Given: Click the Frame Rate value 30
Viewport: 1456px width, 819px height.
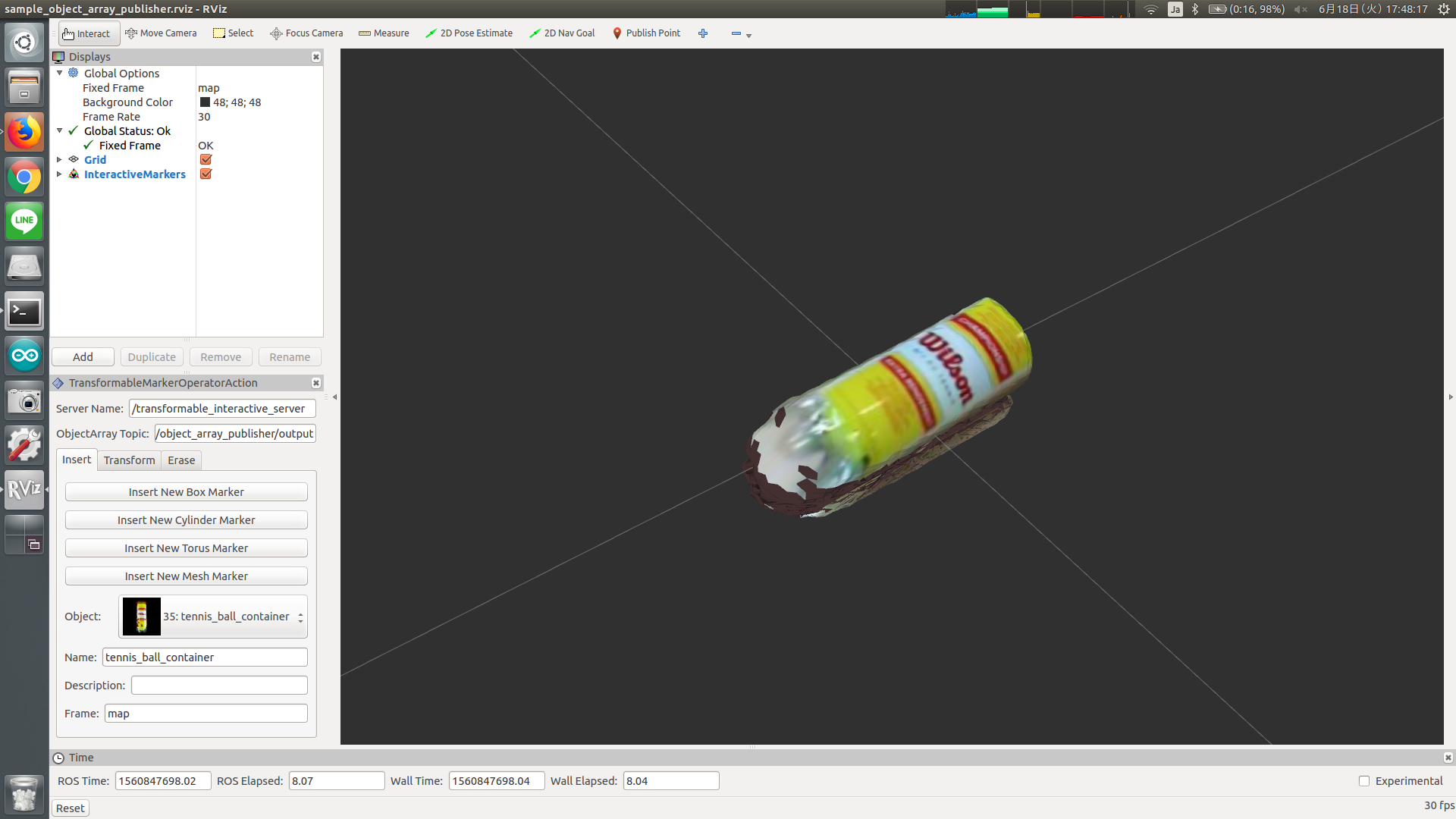Looking at the screenshot, I should click(x=204, y=117).
